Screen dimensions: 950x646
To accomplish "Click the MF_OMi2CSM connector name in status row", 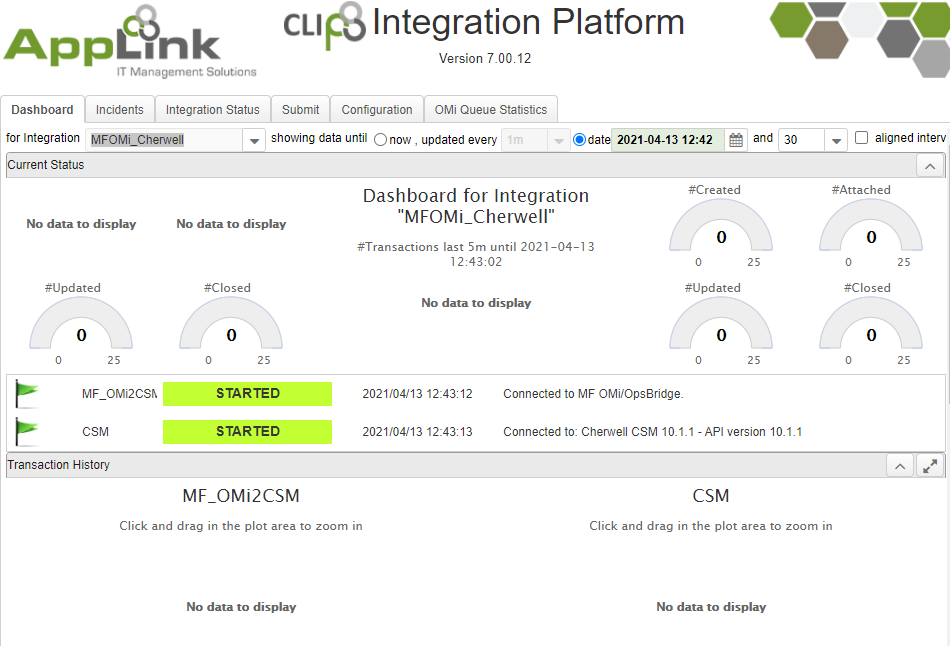I will 119,394.
